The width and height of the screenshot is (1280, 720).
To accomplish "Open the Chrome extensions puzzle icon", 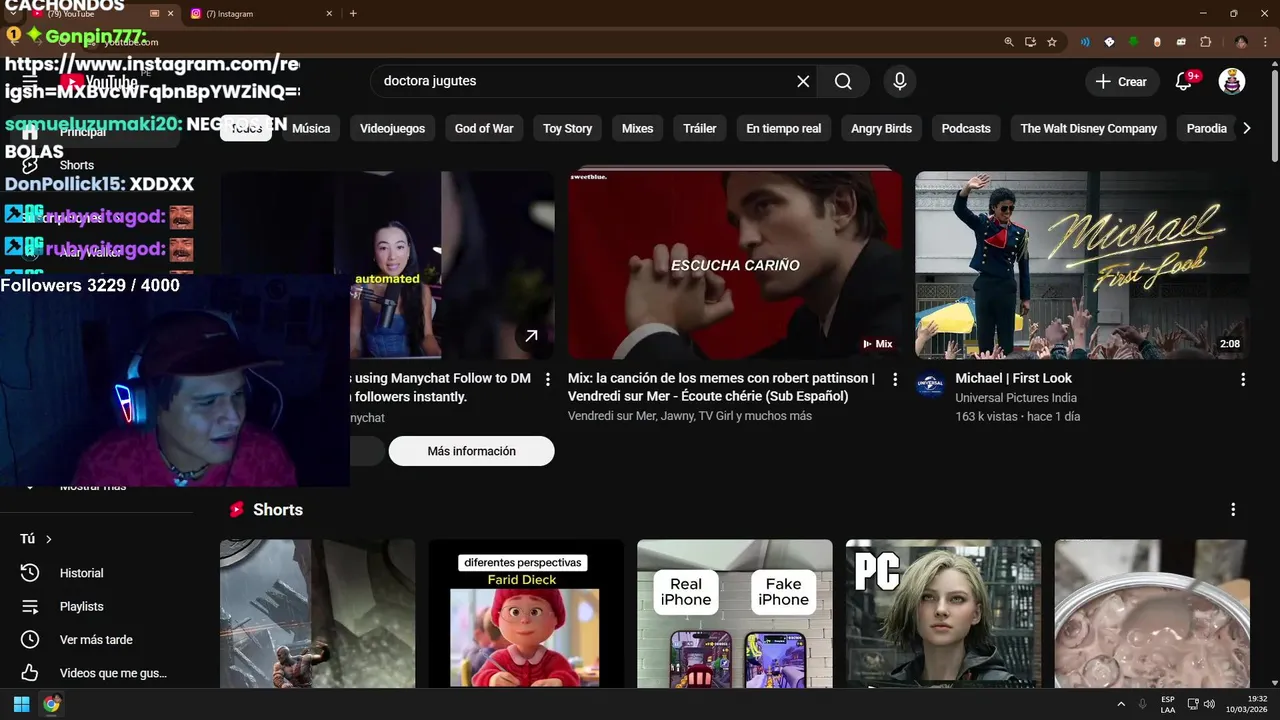I will point(1205,42).
